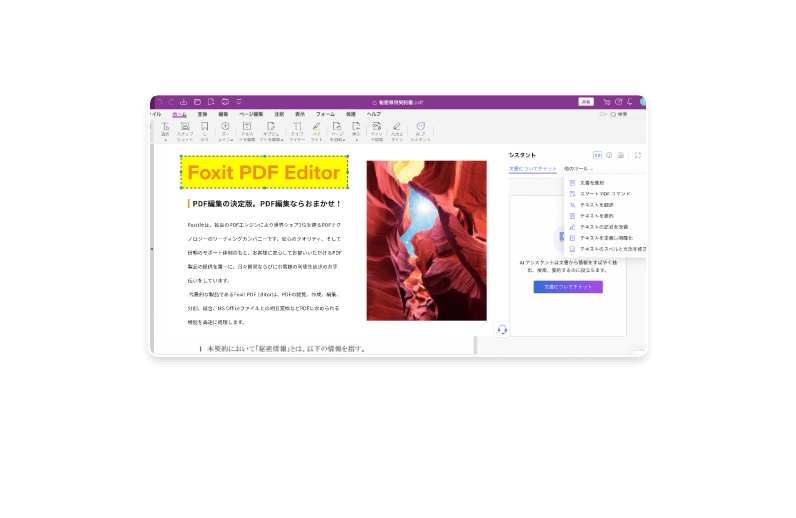Click the expand fullscreen icon in assistant panel
Viewport: 796px width, 518px height.
click(638, 155)
